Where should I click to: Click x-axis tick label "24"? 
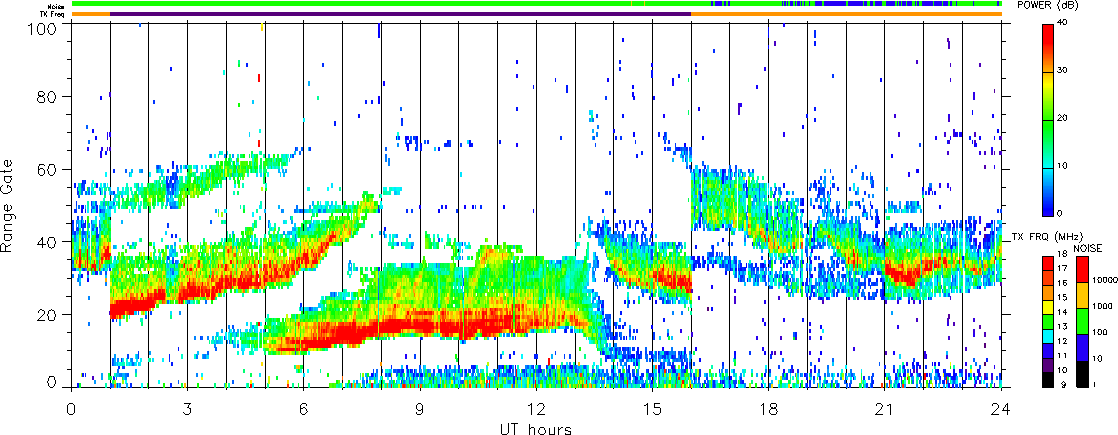tap(1001, 409)
